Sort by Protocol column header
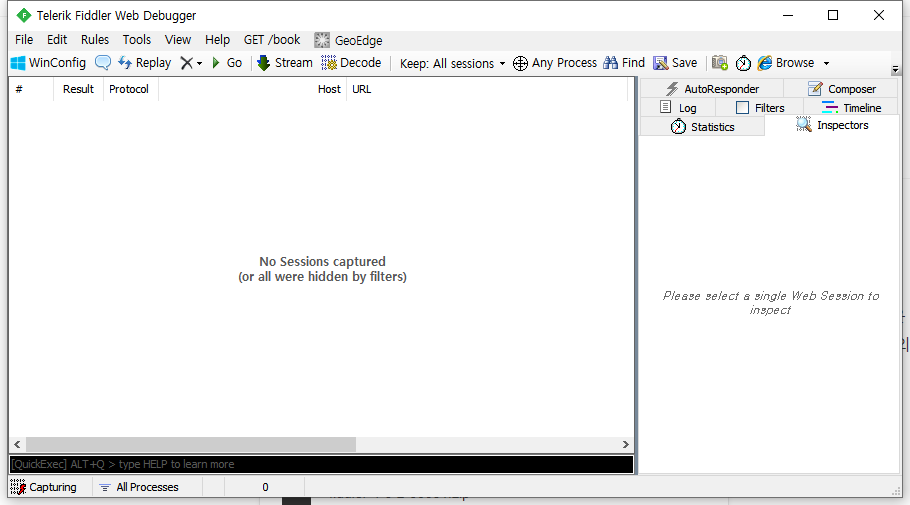The image size is (910, 505). point(129,89)
